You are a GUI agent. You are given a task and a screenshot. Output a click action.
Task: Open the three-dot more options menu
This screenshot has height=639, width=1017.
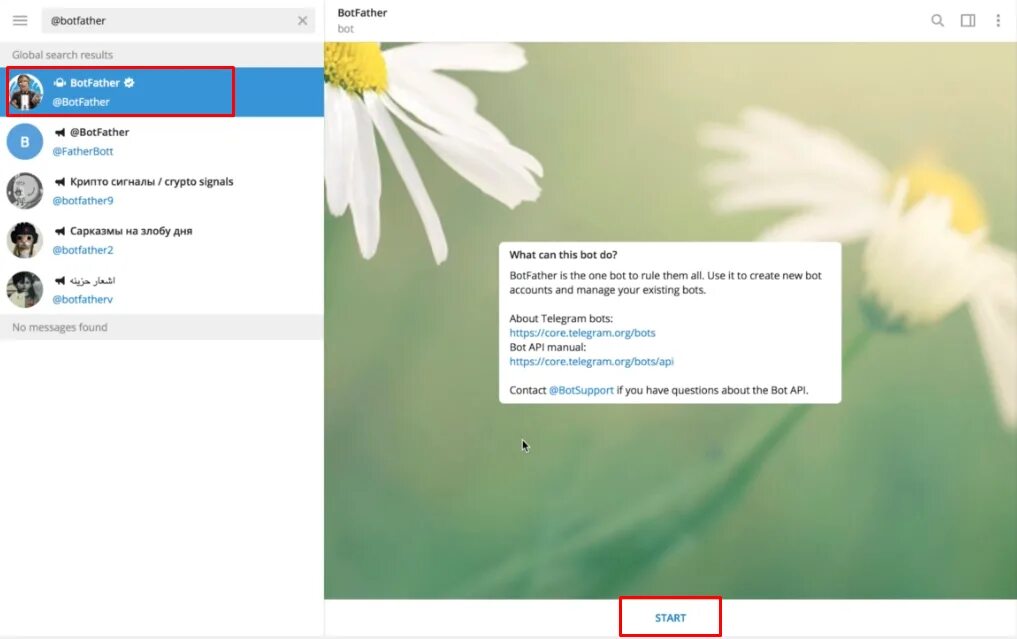(998, 21)
